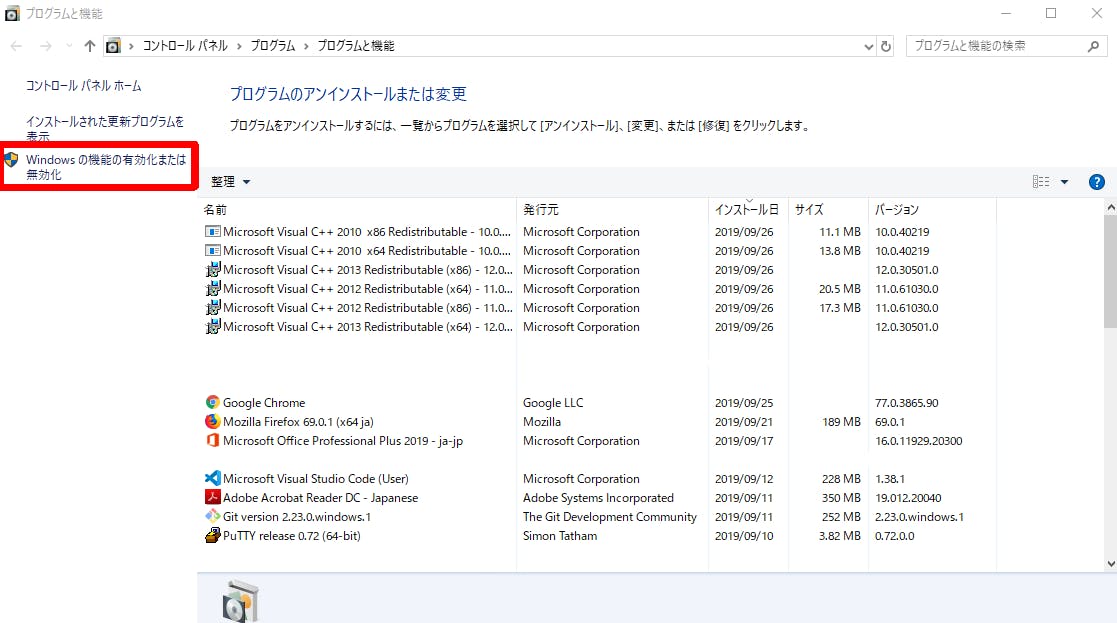Expand chevron after プログラム breadcrumb
1117x623 pixels.
[x=306, y=46]
